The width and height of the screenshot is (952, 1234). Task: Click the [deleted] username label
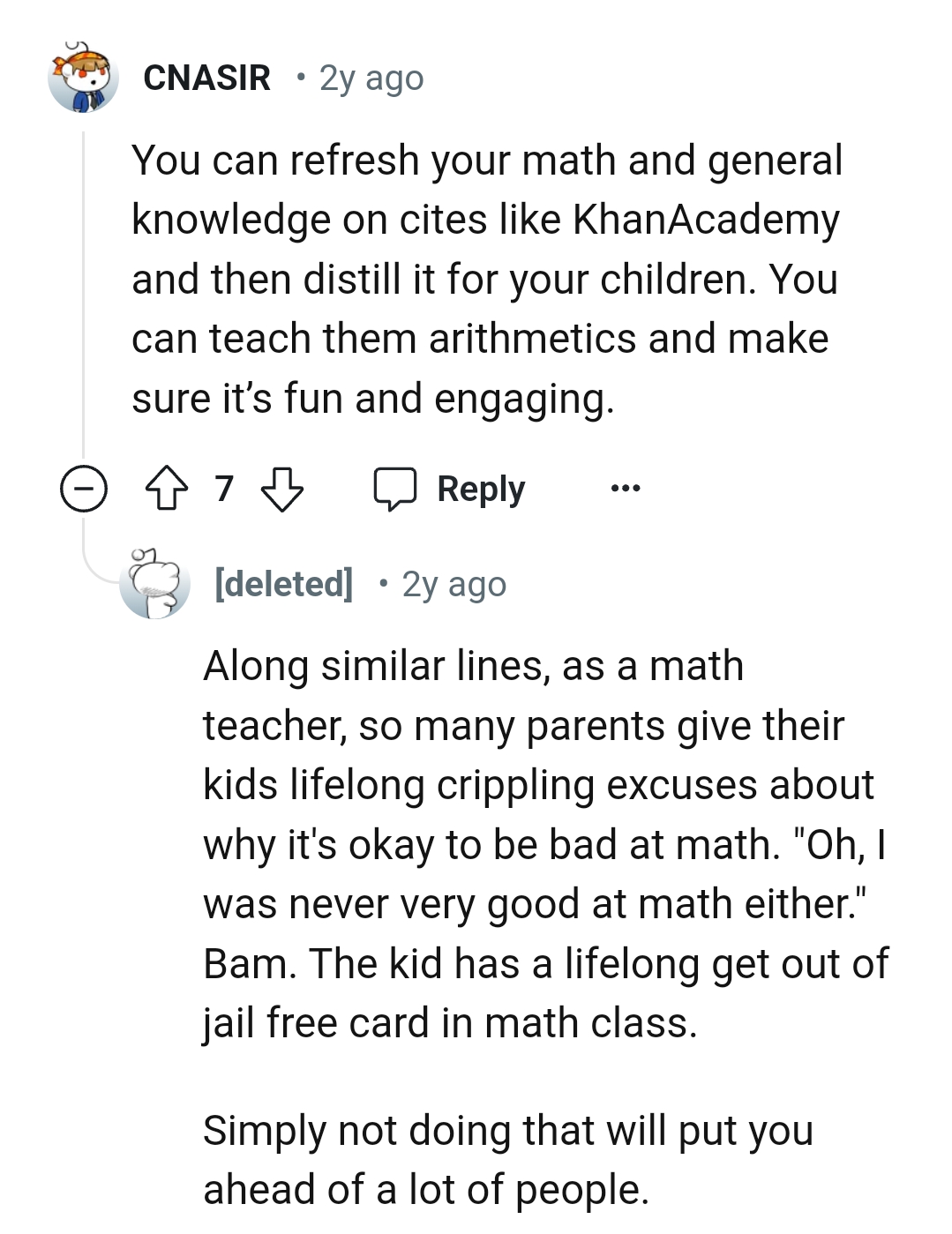pyautogui.click(x=282, y=583)
